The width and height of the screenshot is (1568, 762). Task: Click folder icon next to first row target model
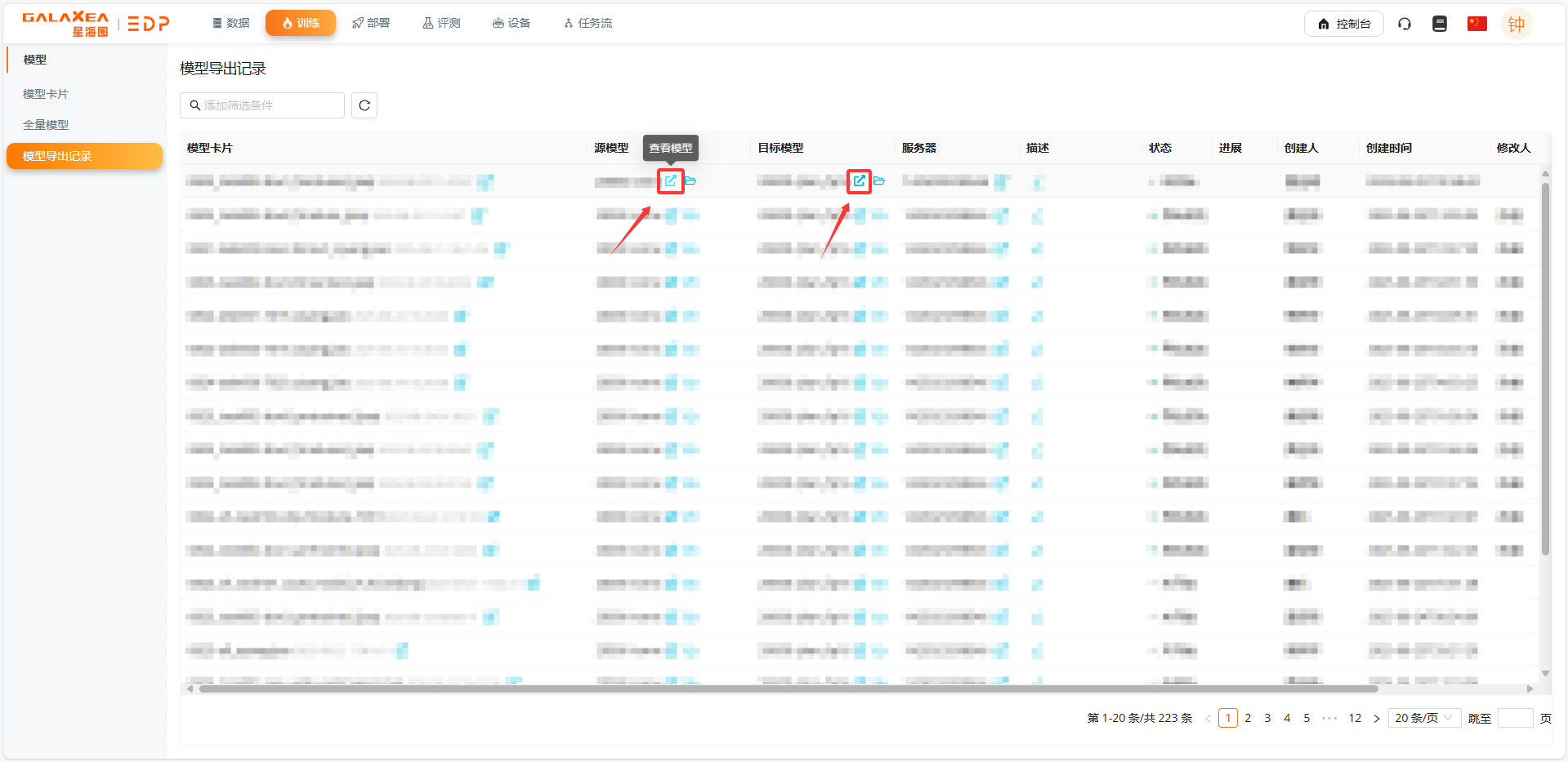click(x=879, y=180)
